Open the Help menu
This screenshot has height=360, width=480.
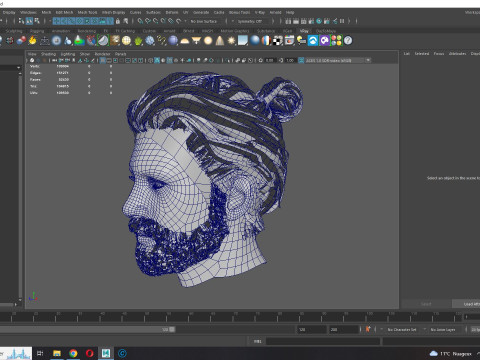[290, 12]
